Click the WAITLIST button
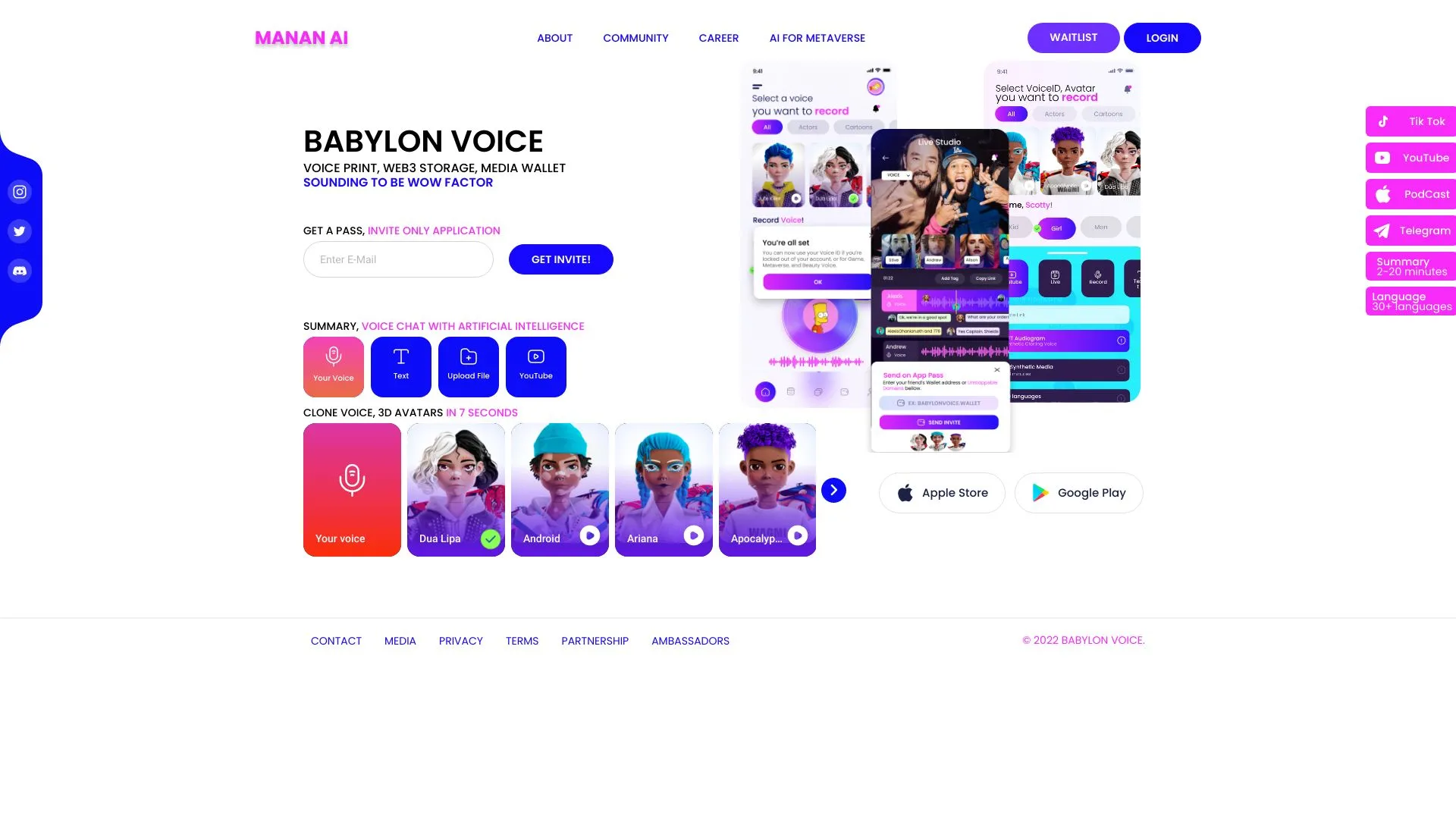 [x=1073, y=38]
